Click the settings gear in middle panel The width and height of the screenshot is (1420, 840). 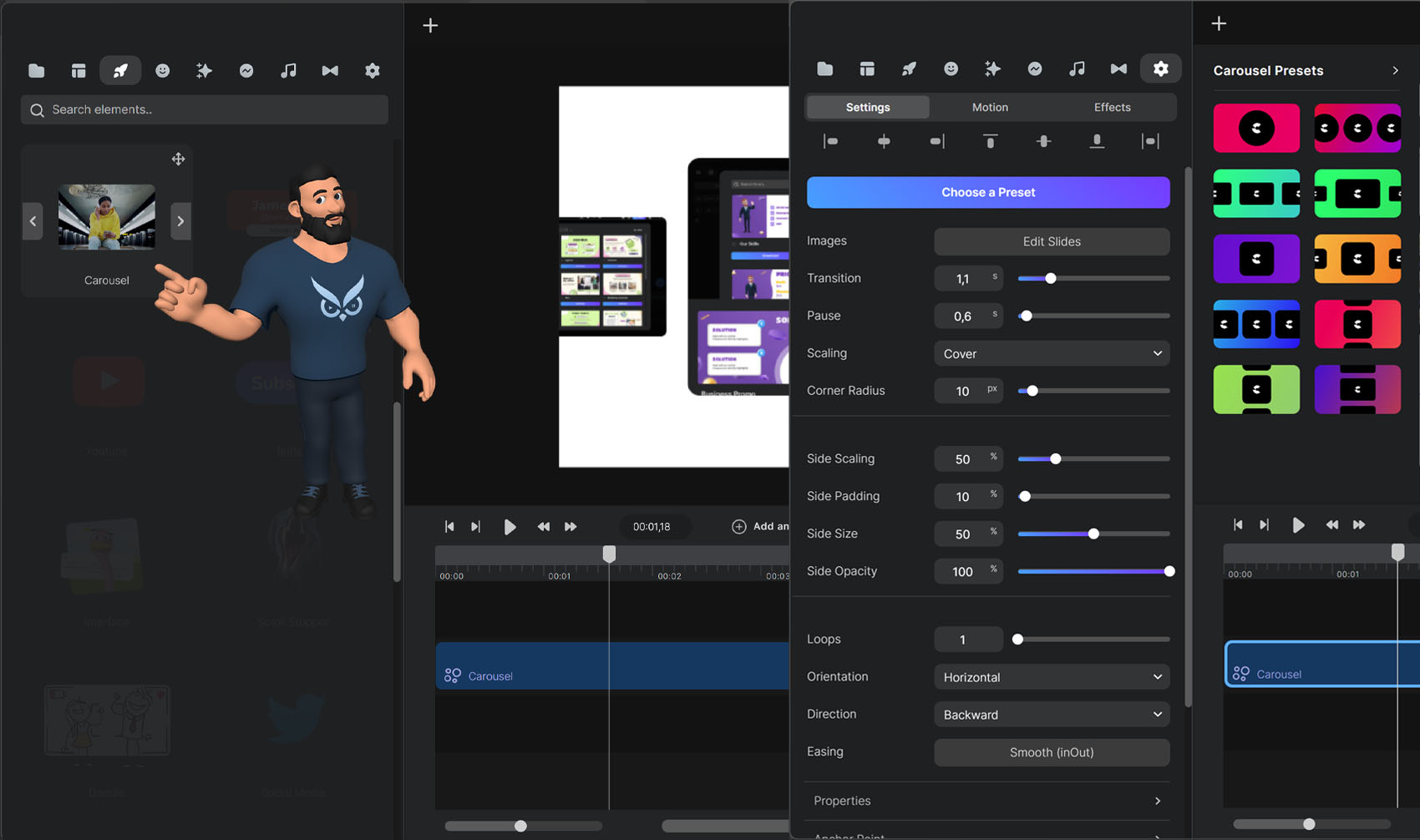click(x=1160, y=68)
